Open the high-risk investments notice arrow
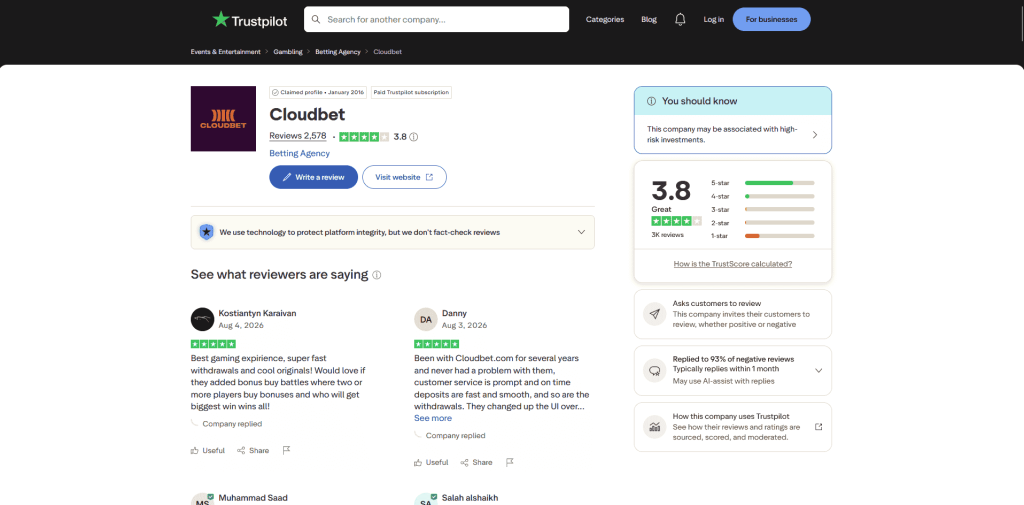This screenshot has height=505, width=1024. [814, 135]
